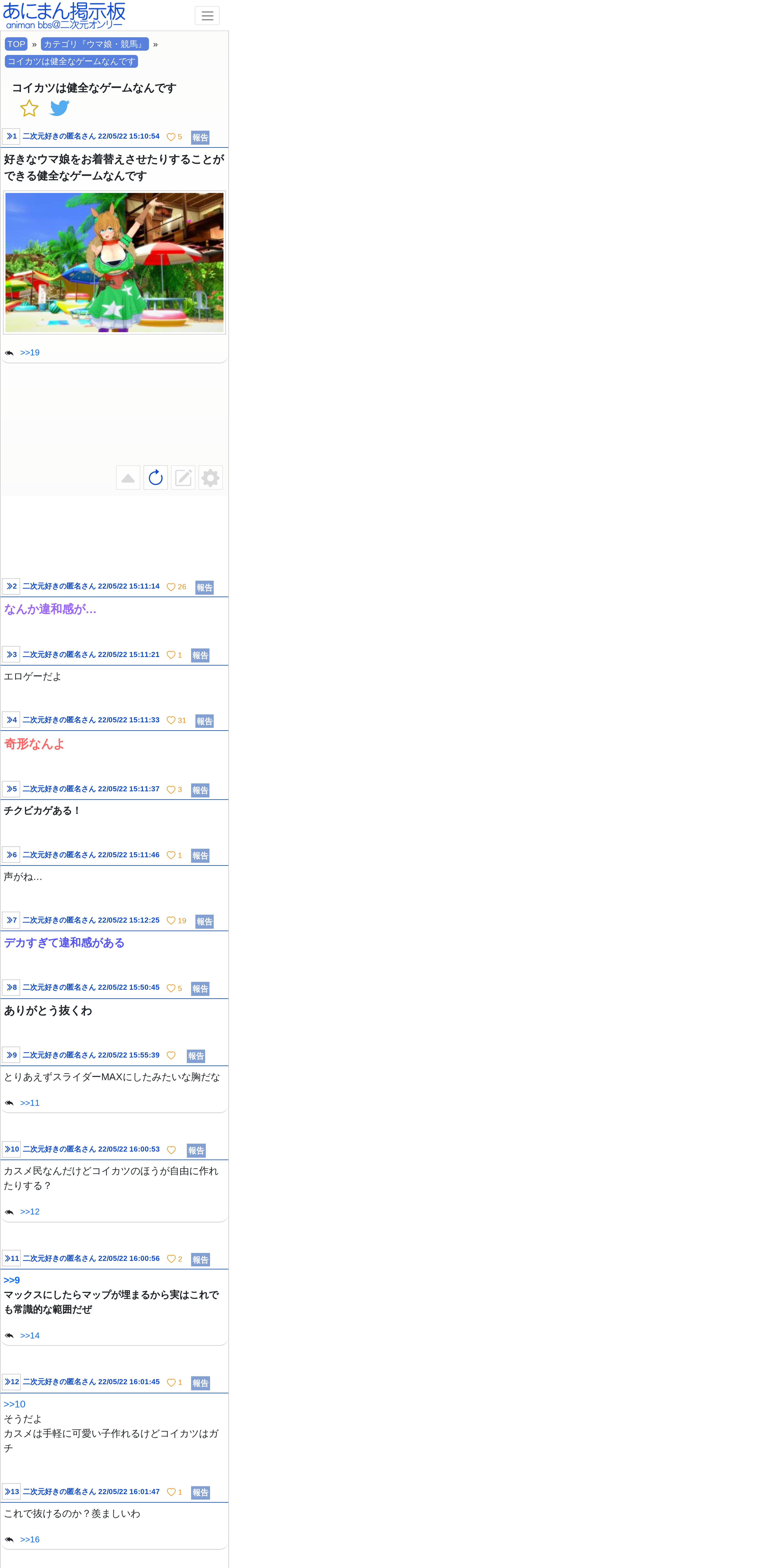Follow >>19 reply link under post 1
Image resolution: width=784 pixels, height=1568 pixels.
click(x=30, y=353)
